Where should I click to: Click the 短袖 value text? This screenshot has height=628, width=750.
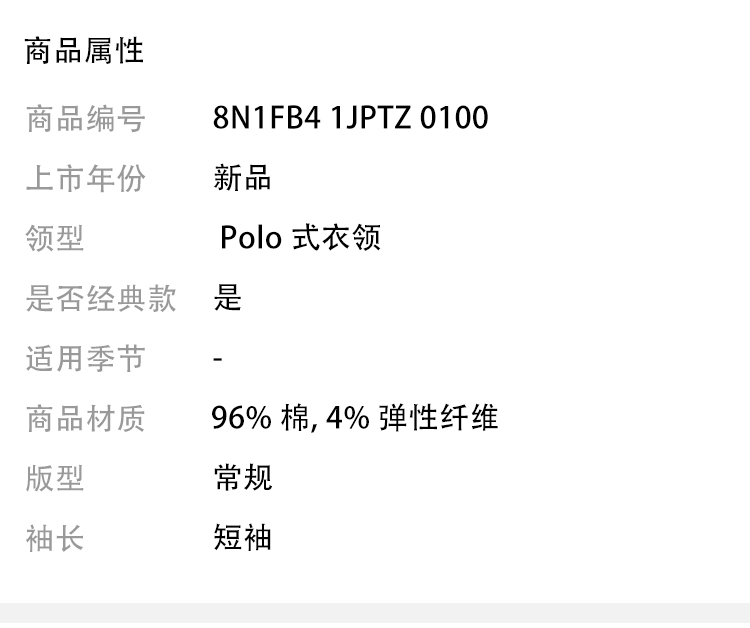[x=242, y=538]
